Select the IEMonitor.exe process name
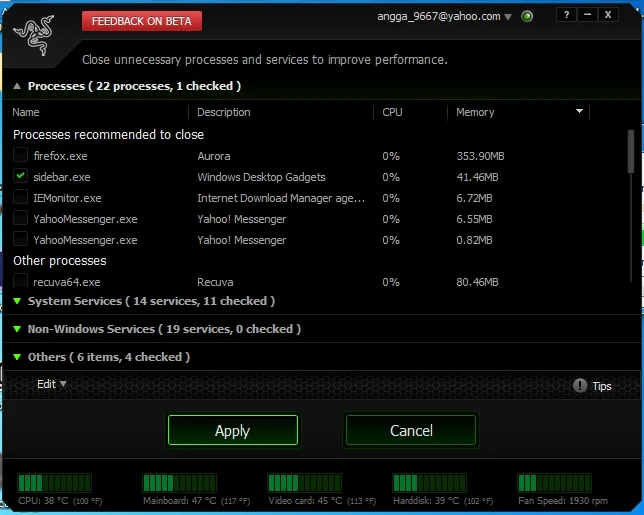 pos(67,198)
